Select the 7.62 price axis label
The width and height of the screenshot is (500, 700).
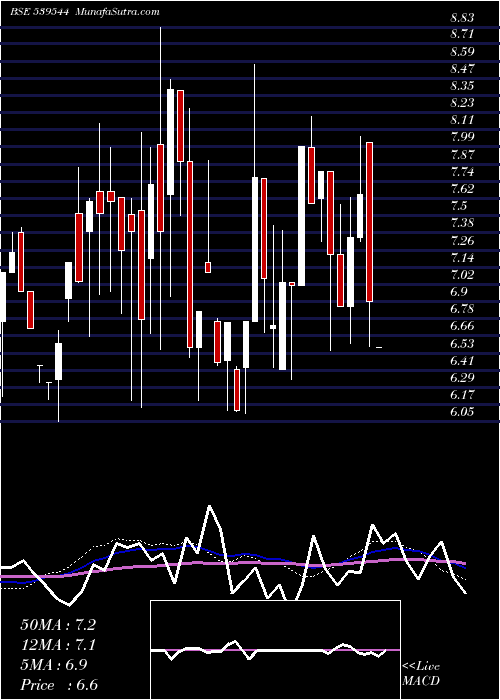coord(462,188)
